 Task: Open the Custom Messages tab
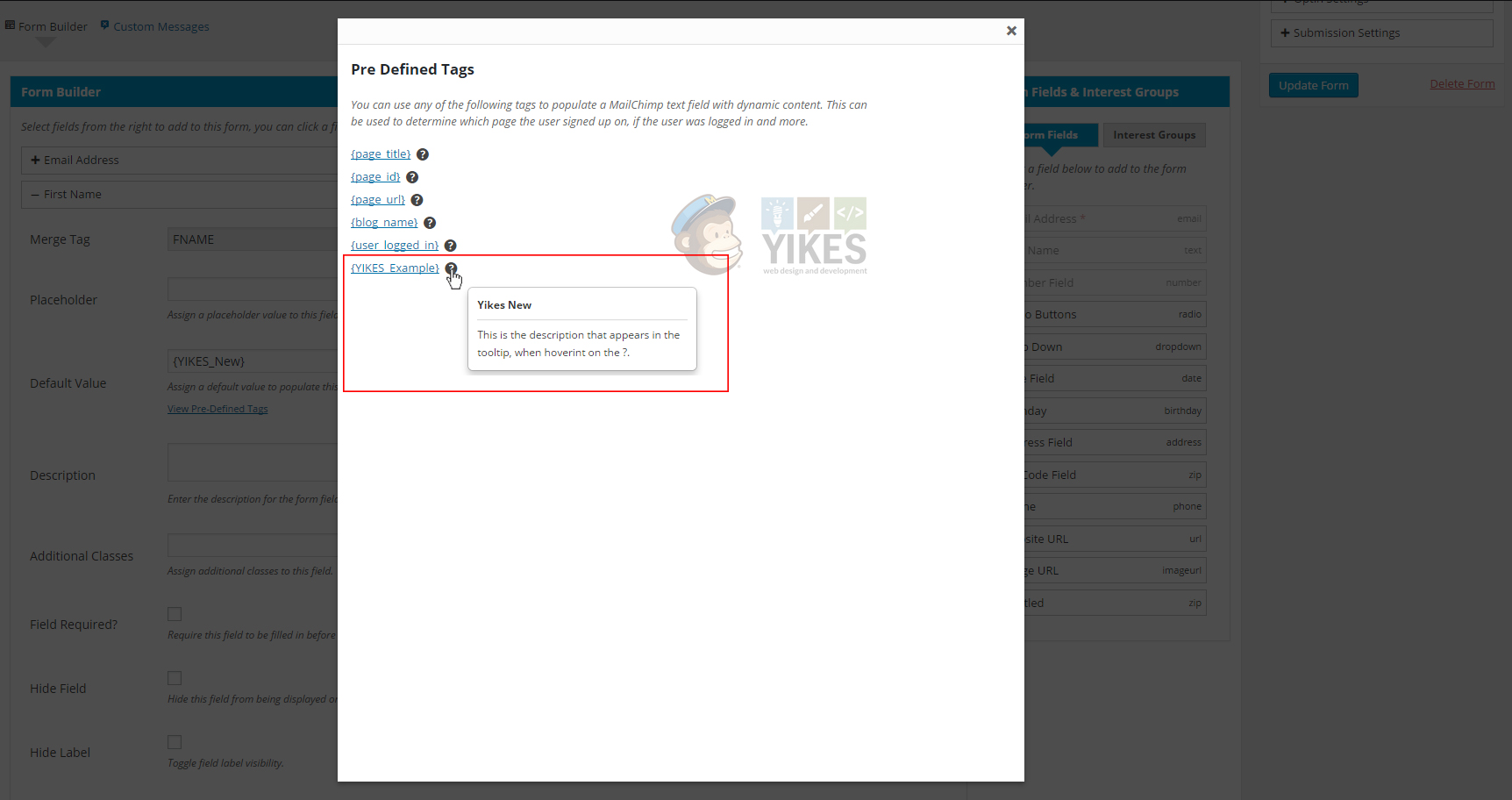[160, 27]
